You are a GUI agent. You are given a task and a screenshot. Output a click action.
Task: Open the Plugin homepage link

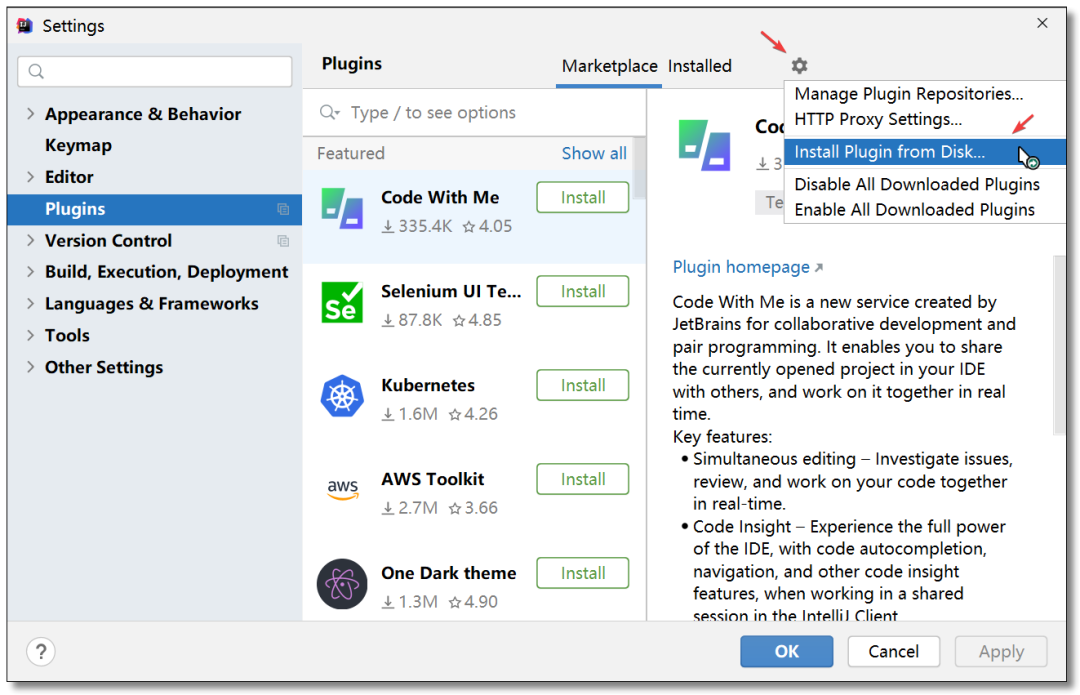[x=747, y=267]
